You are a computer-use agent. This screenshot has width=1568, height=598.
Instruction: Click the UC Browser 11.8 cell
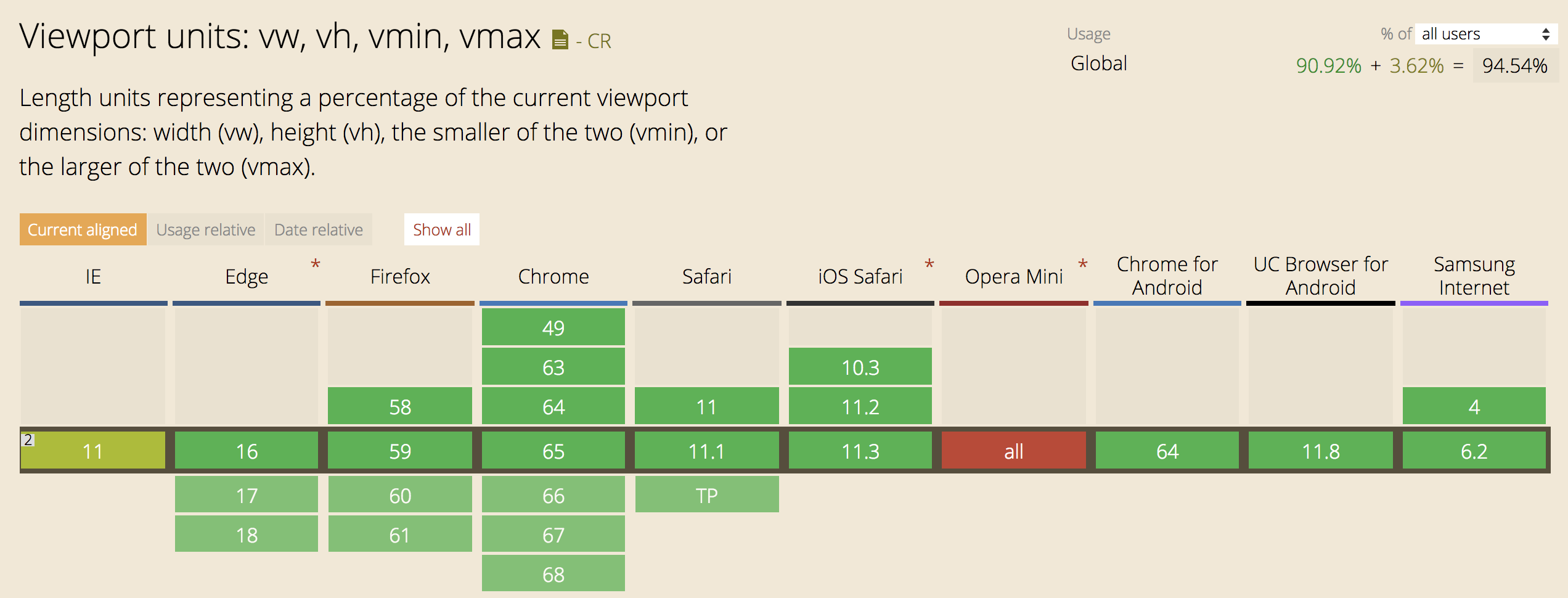point(1321,451)
